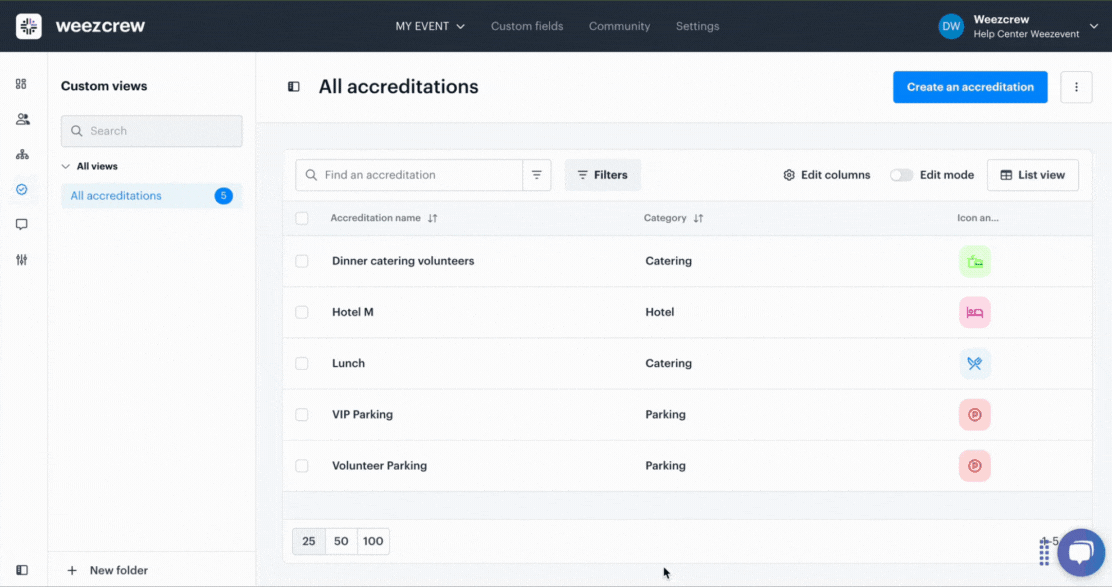Image resolution: width=1112 pixels, height=587 pixels.
Task: Sort by Category arrows
Action: coord(699,218)
